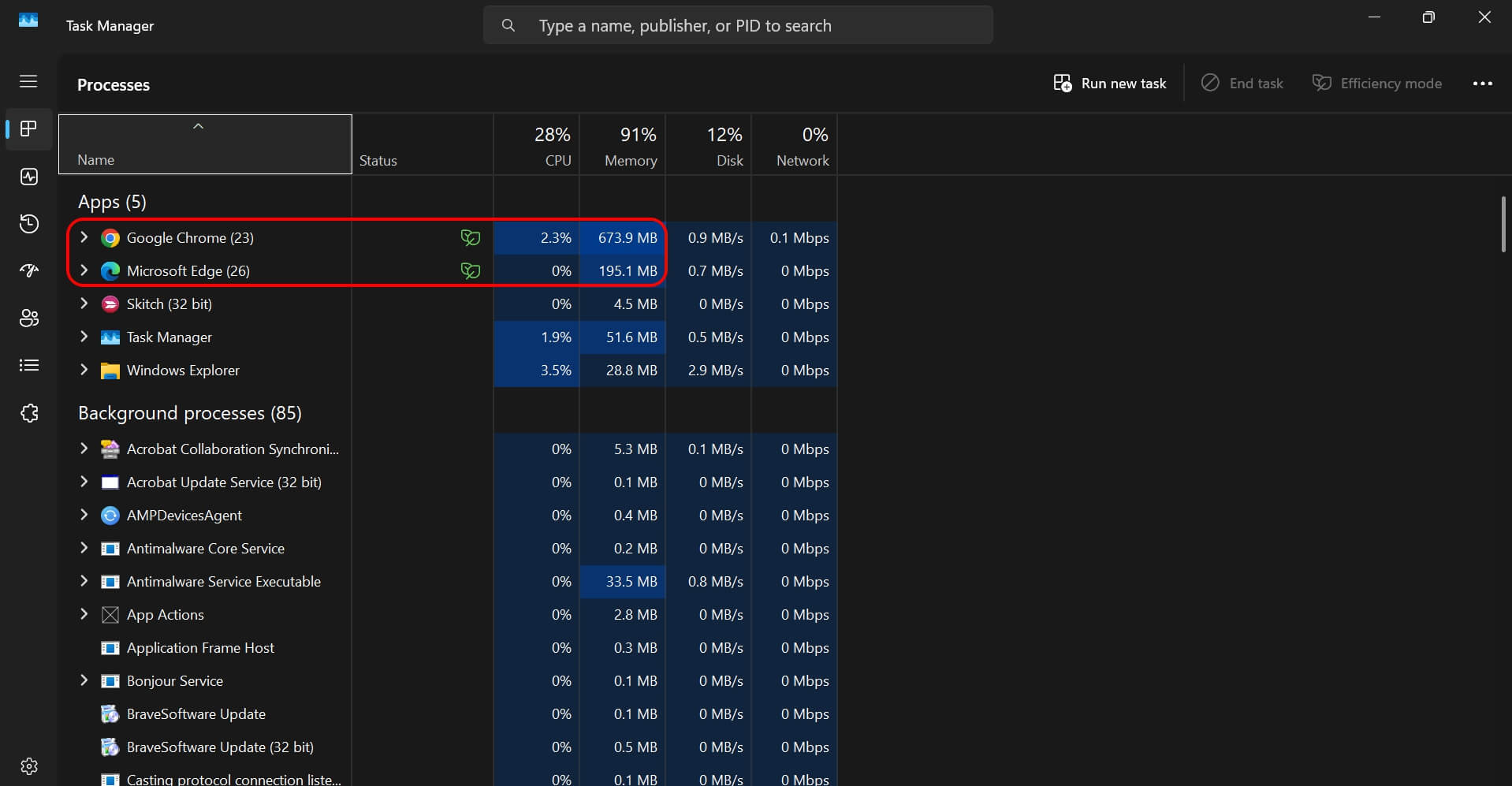Click the Task Manager title bar logo

click(x=28, y=20)
